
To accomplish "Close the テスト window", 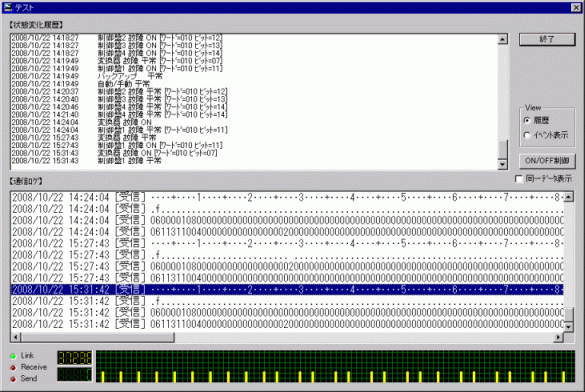I will coord(576,7).
